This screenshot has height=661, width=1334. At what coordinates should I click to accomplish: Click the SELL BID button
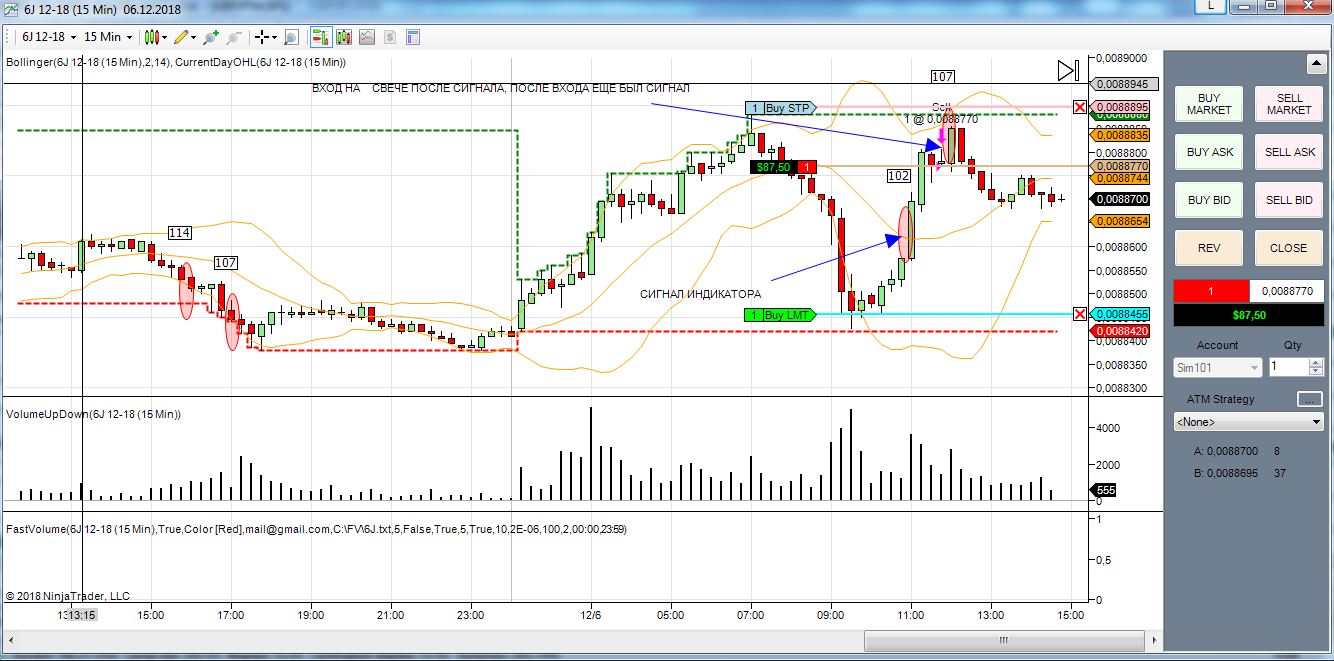pos(1290,200)
